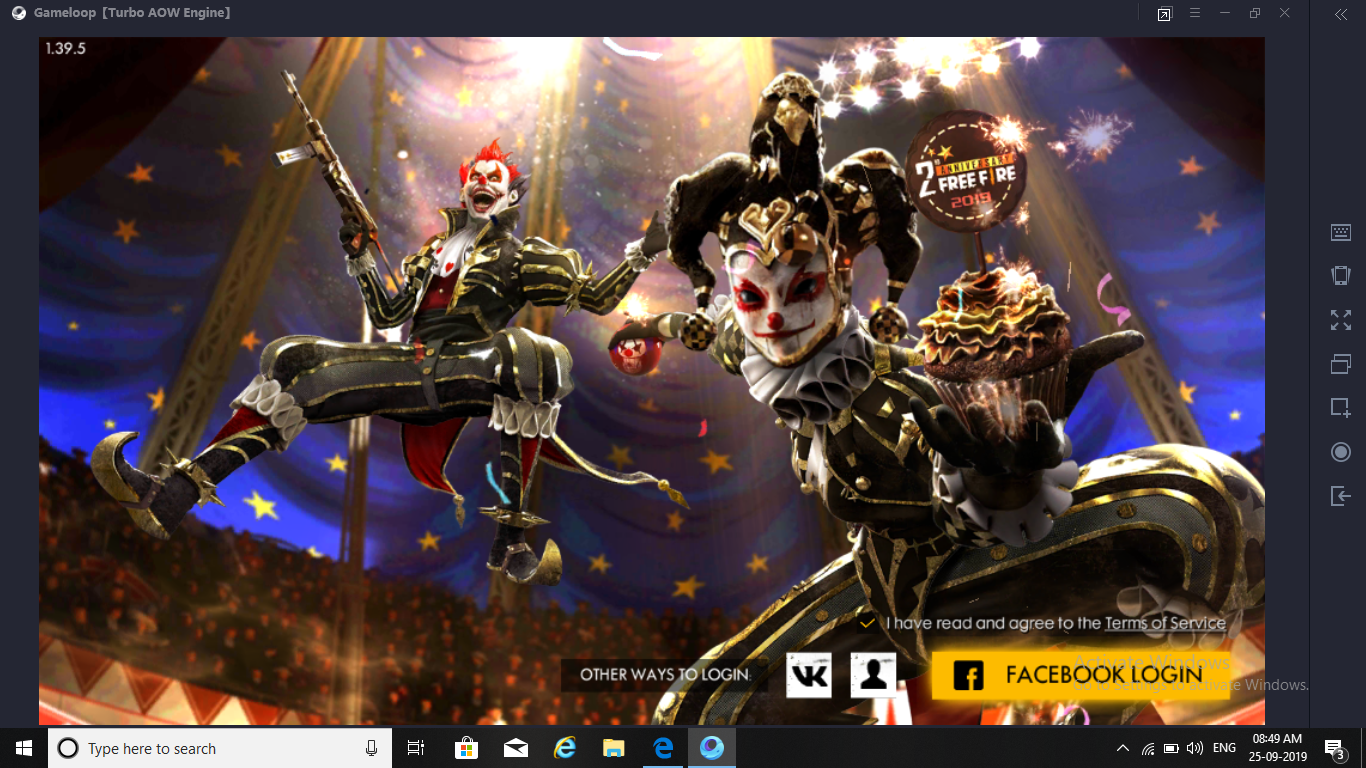
Task: Click the ENG language indicator
Action: [x=1224, y=748]
